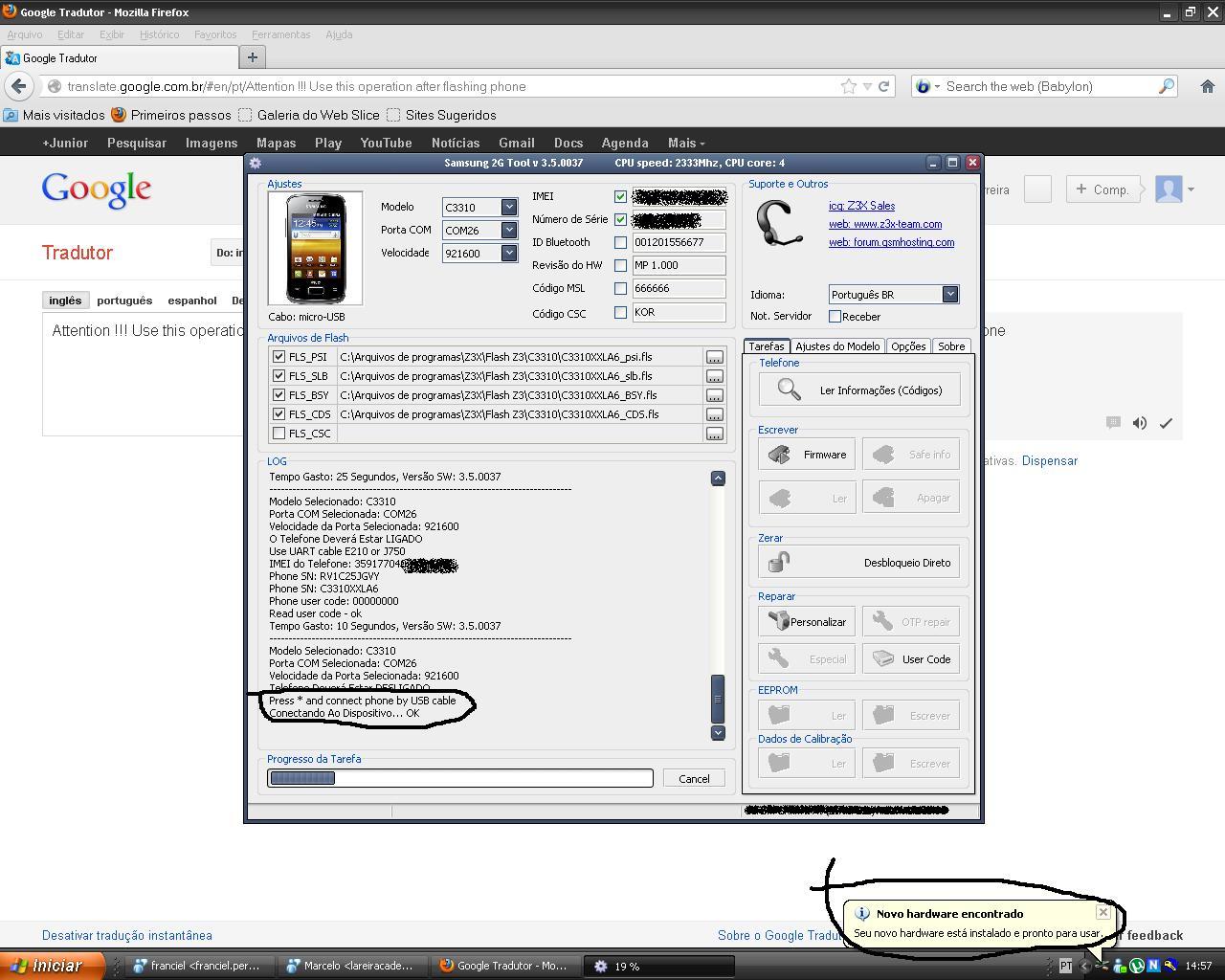Click the Samsung 2G Tool gear icon

[256, 163]
